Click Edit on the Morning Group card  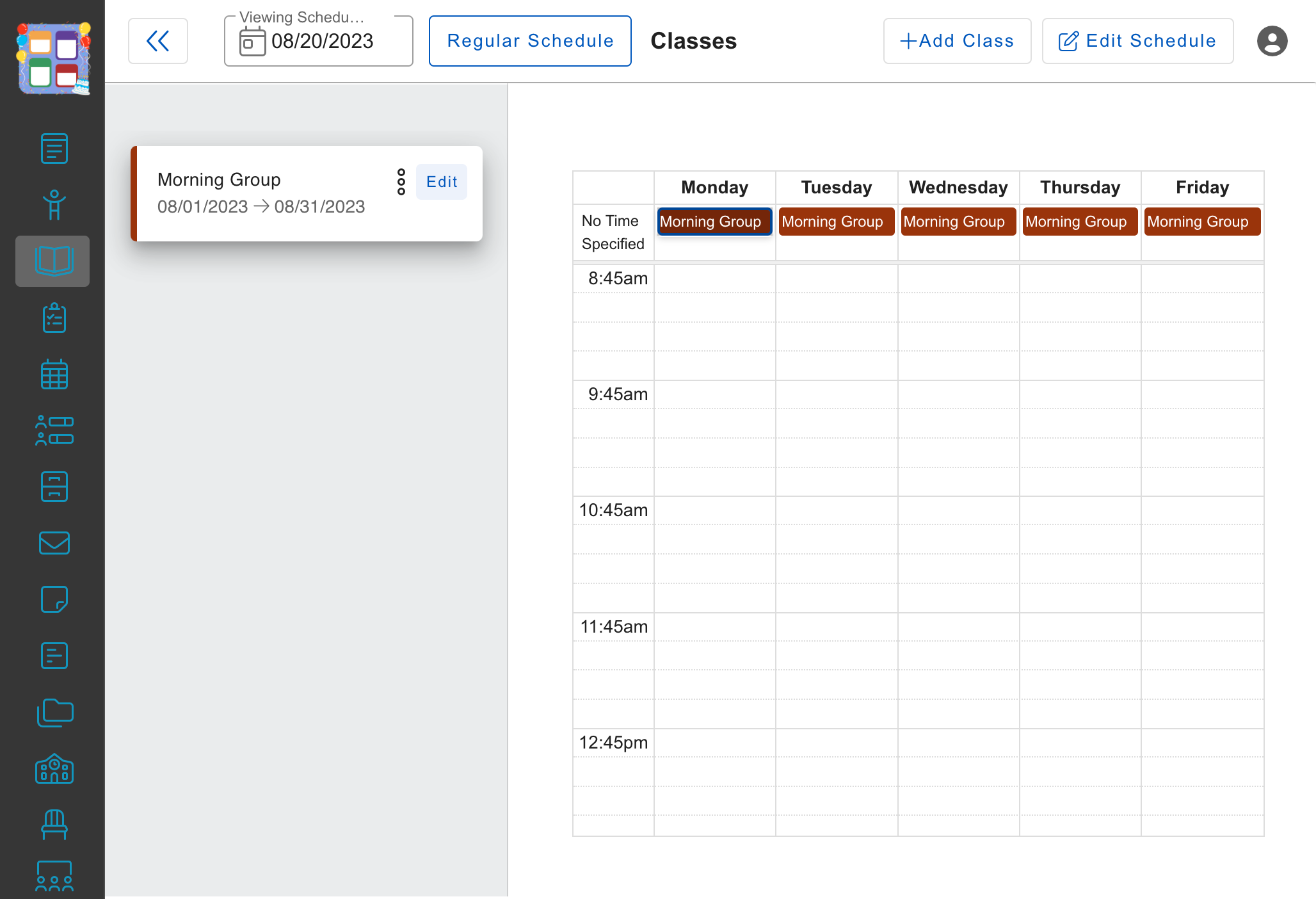(442, 182)
